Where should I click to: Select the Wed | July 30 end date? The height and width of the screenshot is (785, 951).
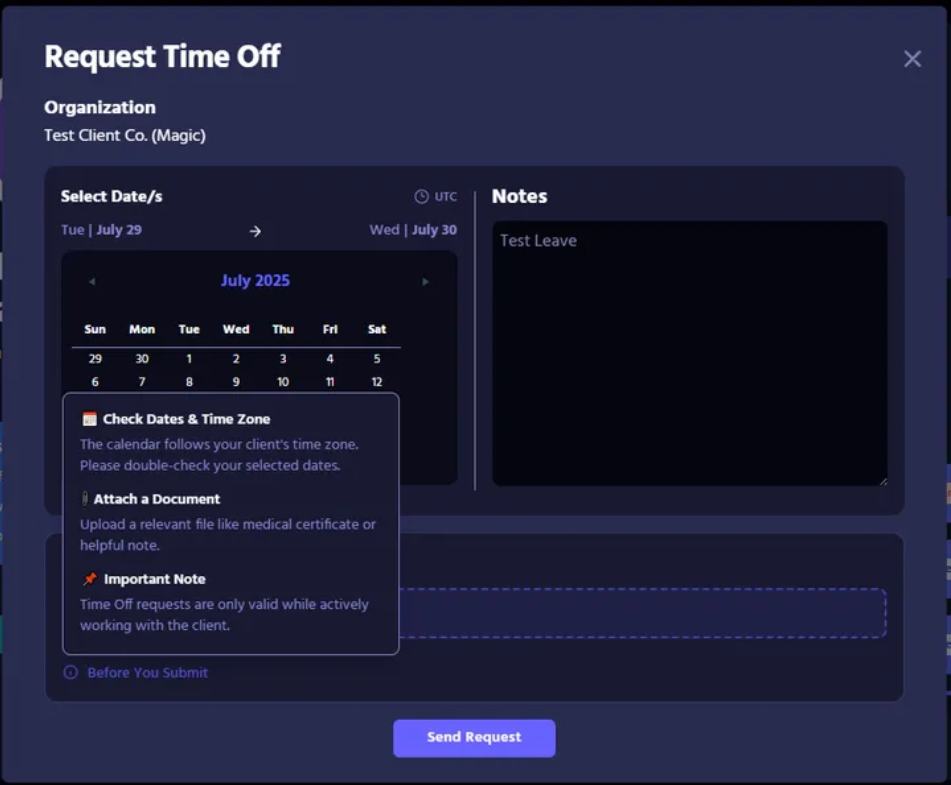(413, 230)
